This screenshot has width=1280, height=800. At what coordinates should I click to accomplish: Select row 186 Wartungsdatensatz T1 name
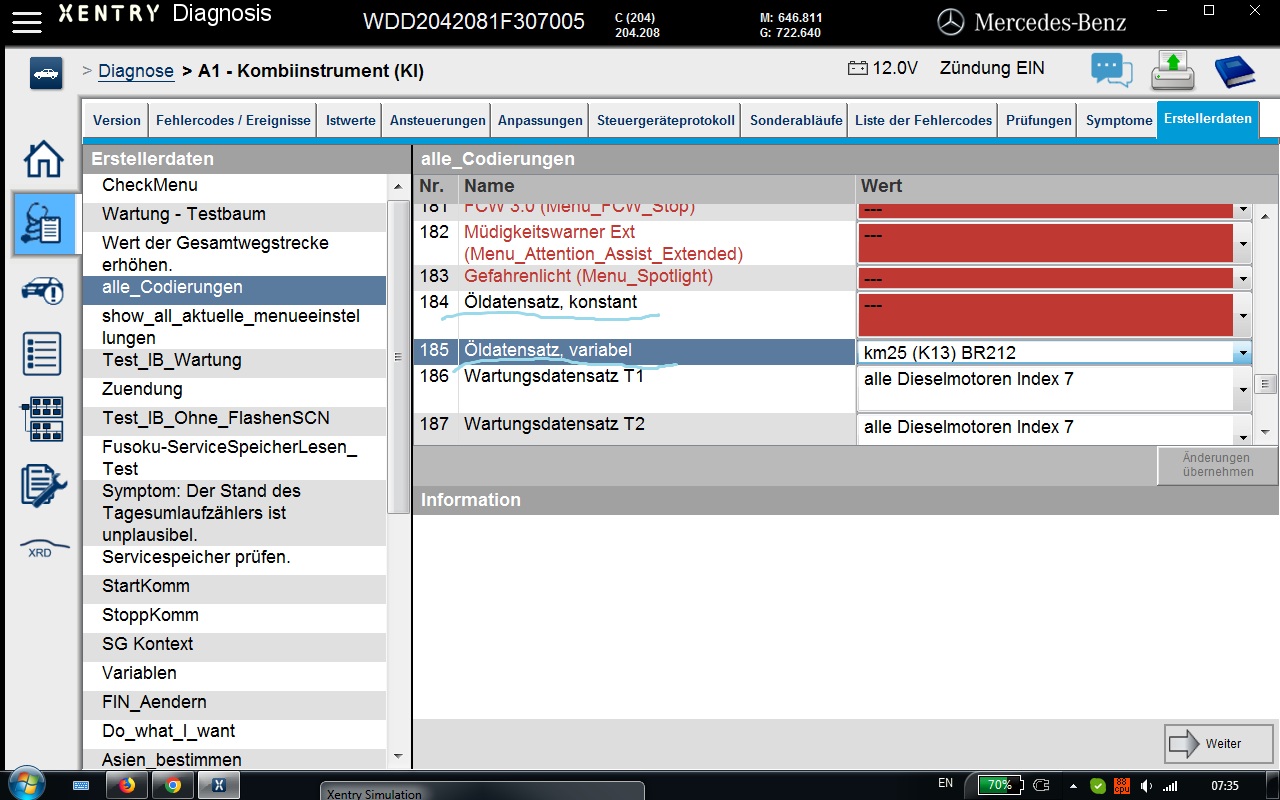554,377
